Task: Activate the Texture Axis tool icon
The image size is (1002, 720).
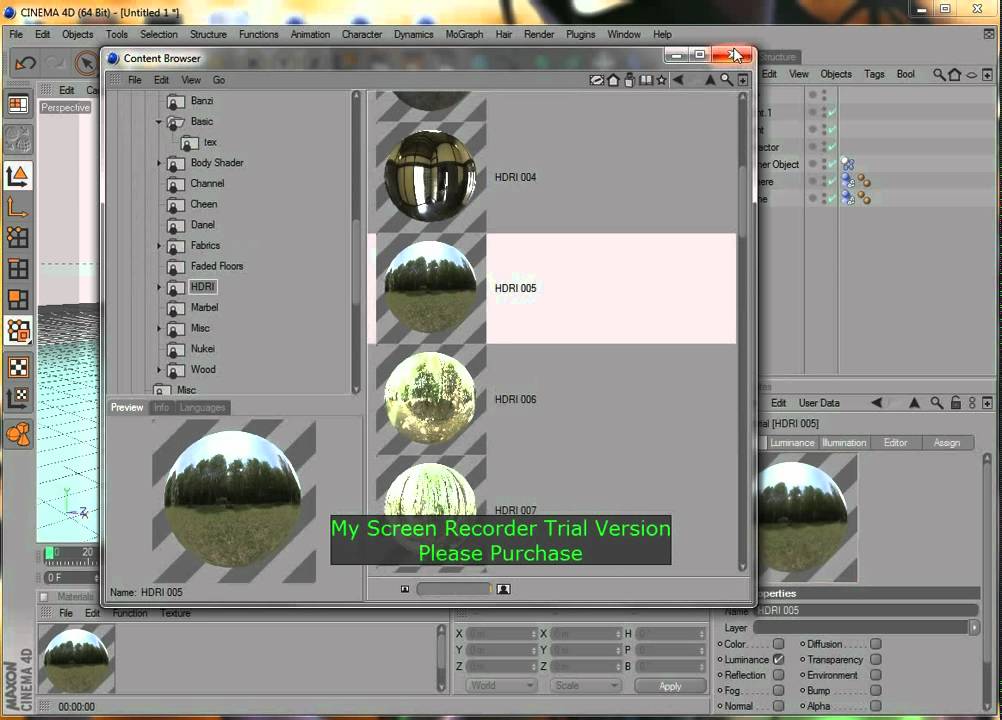Action: point(18,397)
